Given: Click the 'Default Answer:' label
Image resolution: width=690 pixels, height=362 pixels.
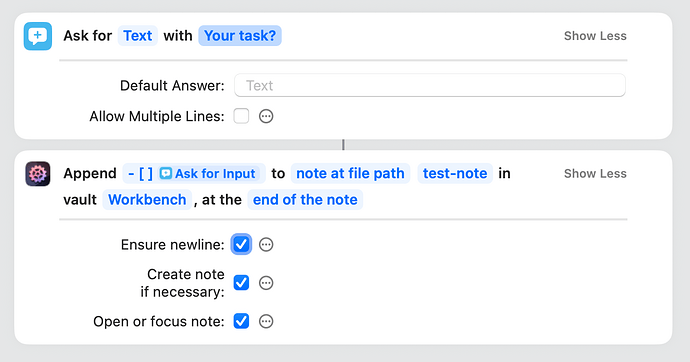Looking at the screenshot, I should [172, 85].
